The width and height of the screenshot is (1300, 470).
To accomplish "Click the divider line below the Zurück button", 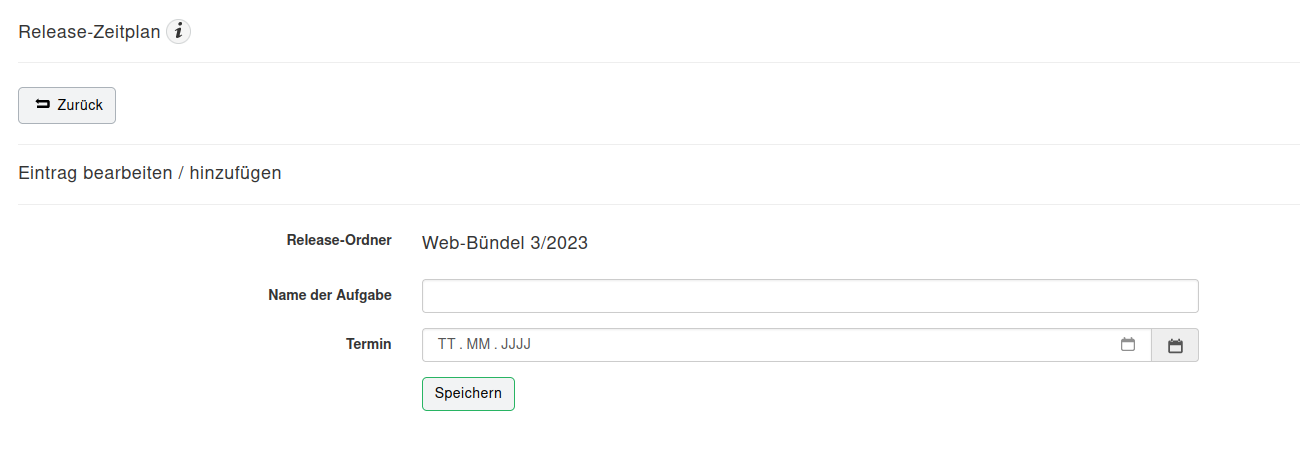I will [659, 144].
